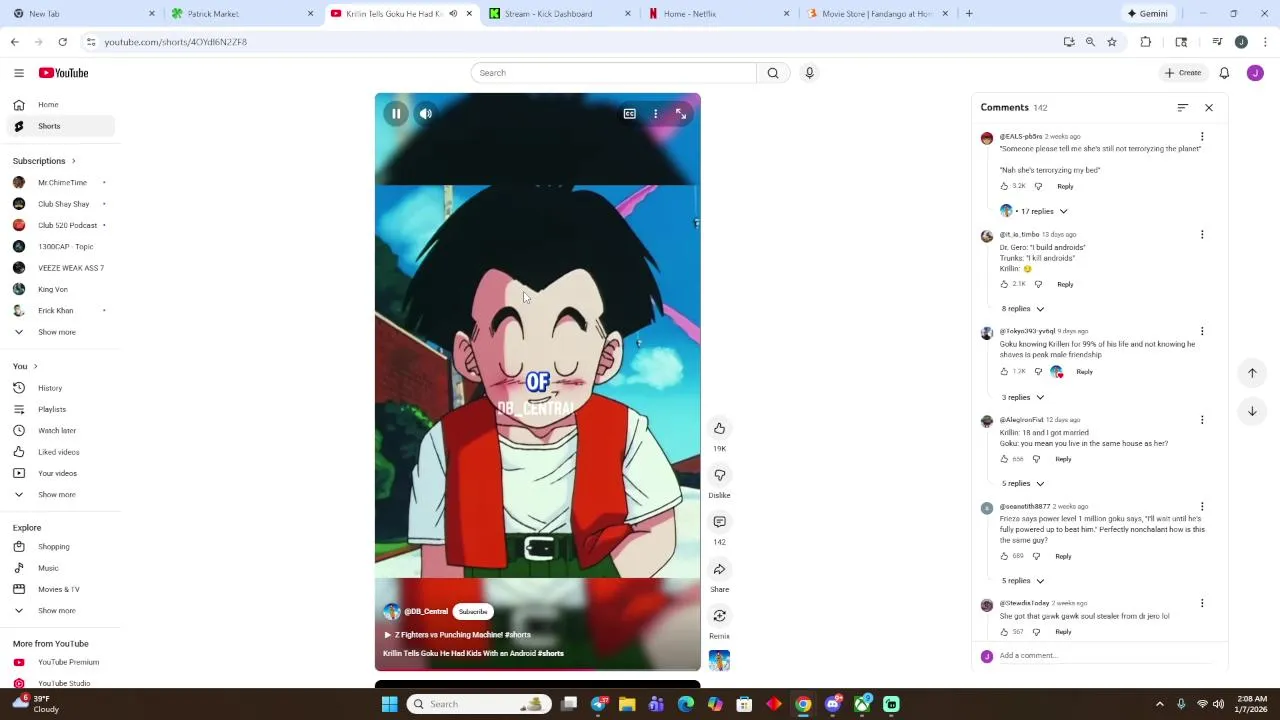1280x720 pixels.
Task: Like the @EALS-pb5rs comment
Action: click(x=1005, y=186)
